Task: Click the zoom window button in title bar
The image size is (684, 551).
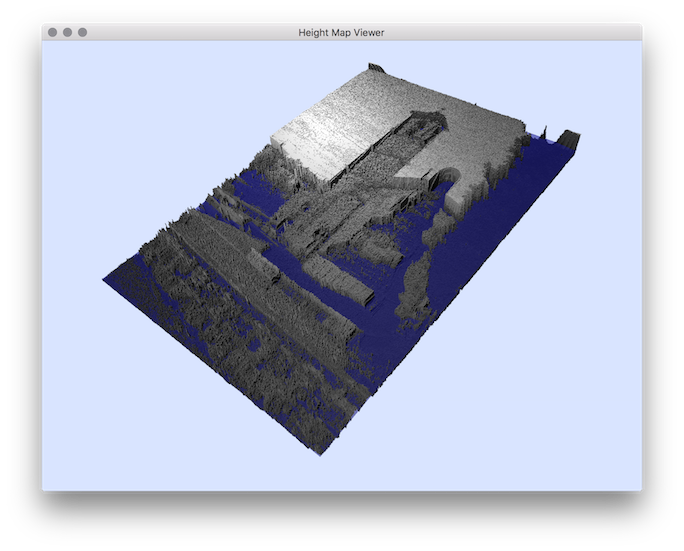Action: coord(82,32)
